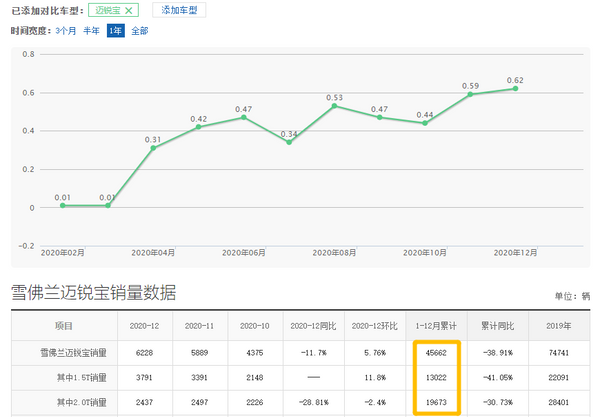Click the first 0.01 point at 2020年02月

pos(63,205)
